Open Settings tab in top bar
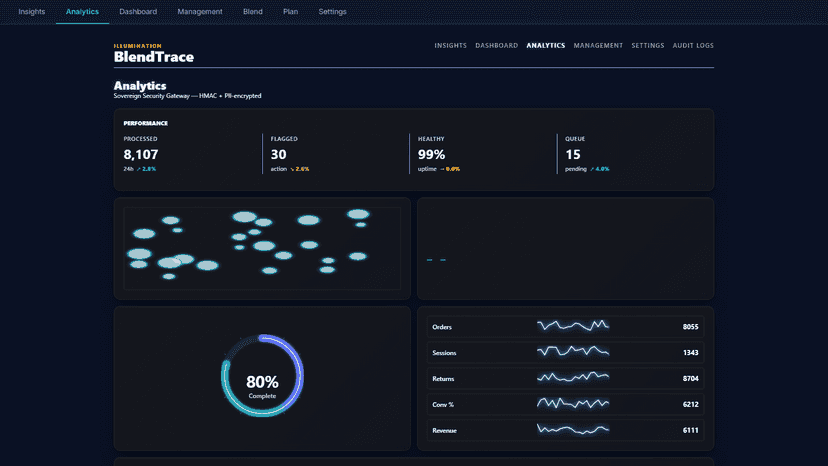828x466 pixels. pyautogui.click(x=332, y=12)
